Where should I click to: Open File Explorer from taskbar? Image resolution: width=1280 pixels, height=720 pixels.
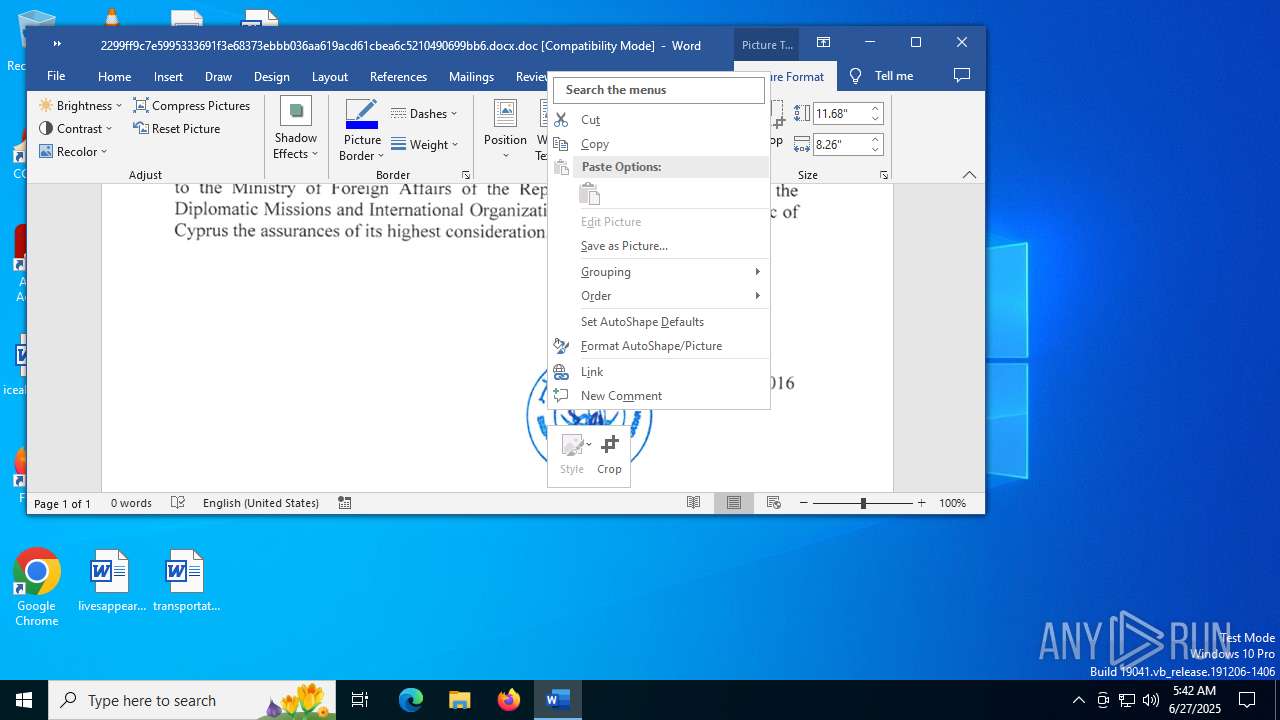click(460, 700)
